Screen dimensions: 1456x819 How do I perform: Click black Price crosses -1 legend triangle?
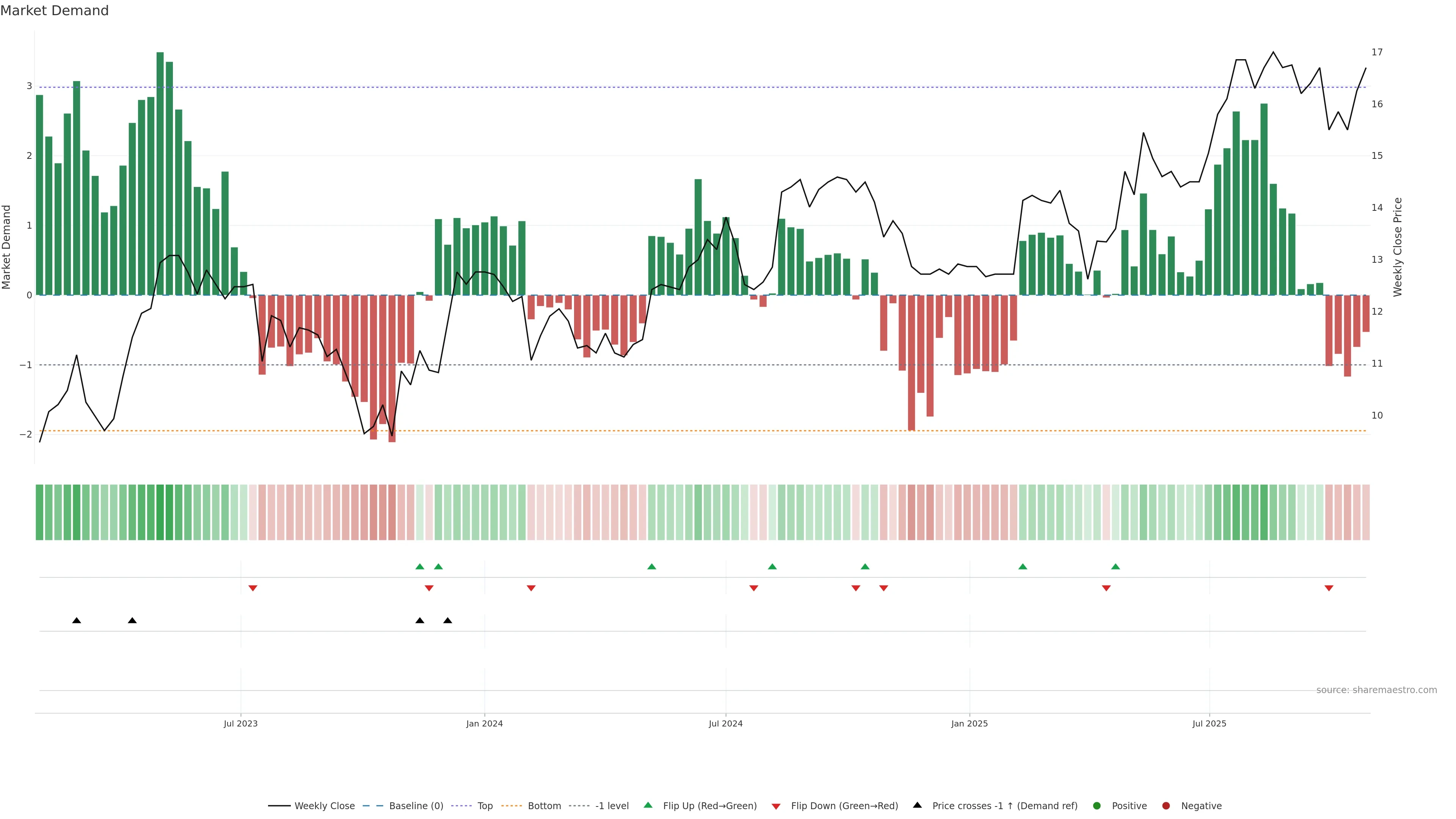point(917,805)
